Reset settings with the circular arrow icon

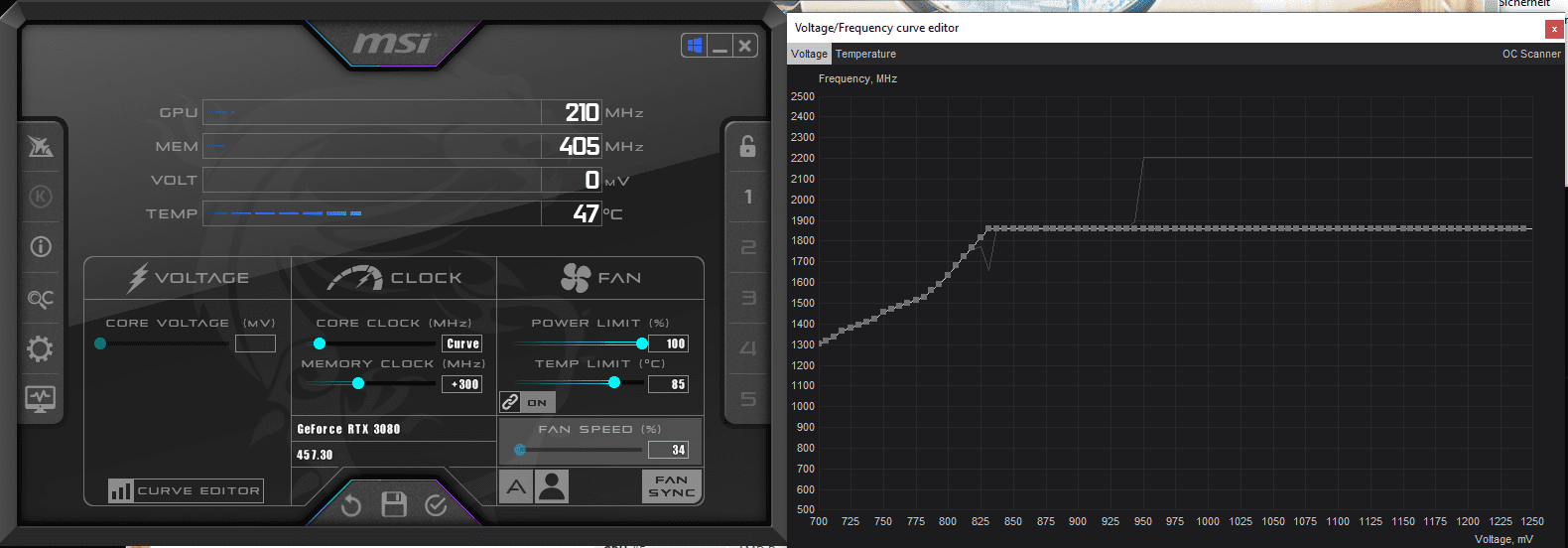coord(351,505)
